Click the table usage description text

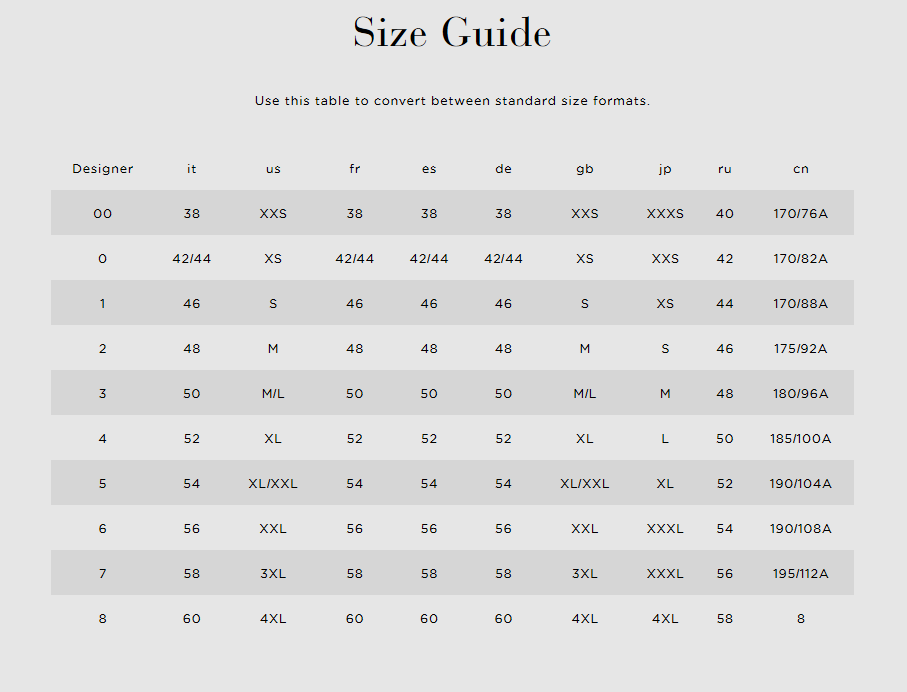pyautogui.click(x=452, y=101)
